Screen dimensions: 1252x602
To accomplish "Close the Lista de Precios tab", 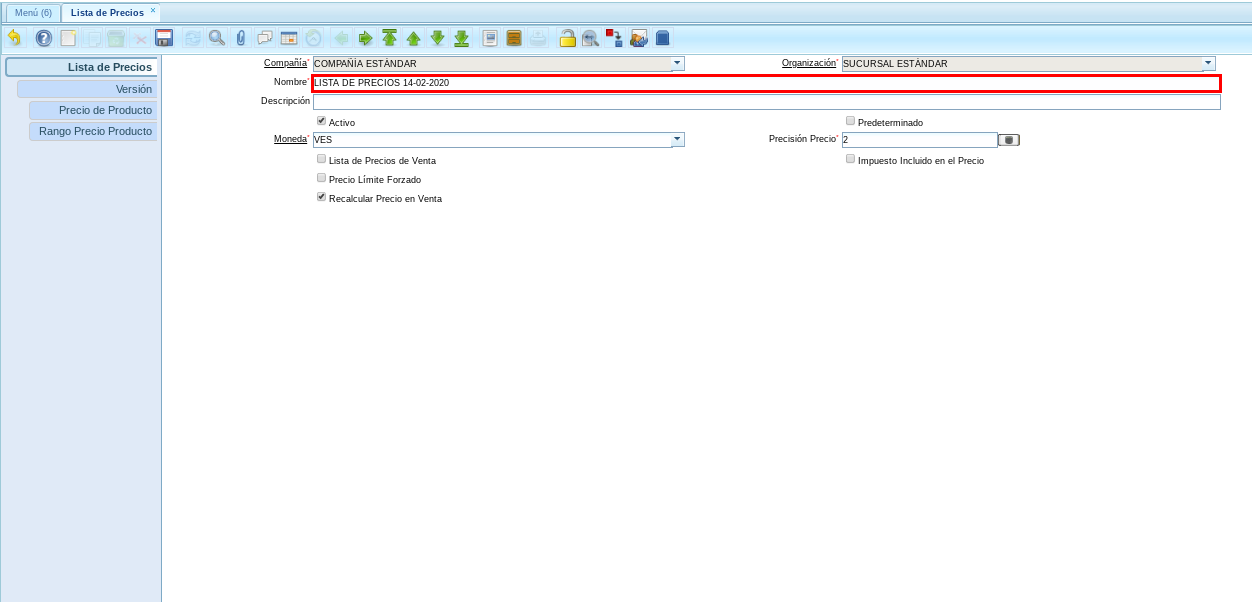I will click(153, 10).
